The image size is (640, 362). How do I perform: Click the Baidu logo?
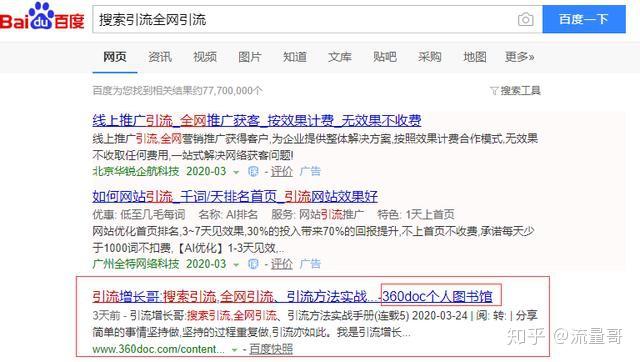(42, 17)
